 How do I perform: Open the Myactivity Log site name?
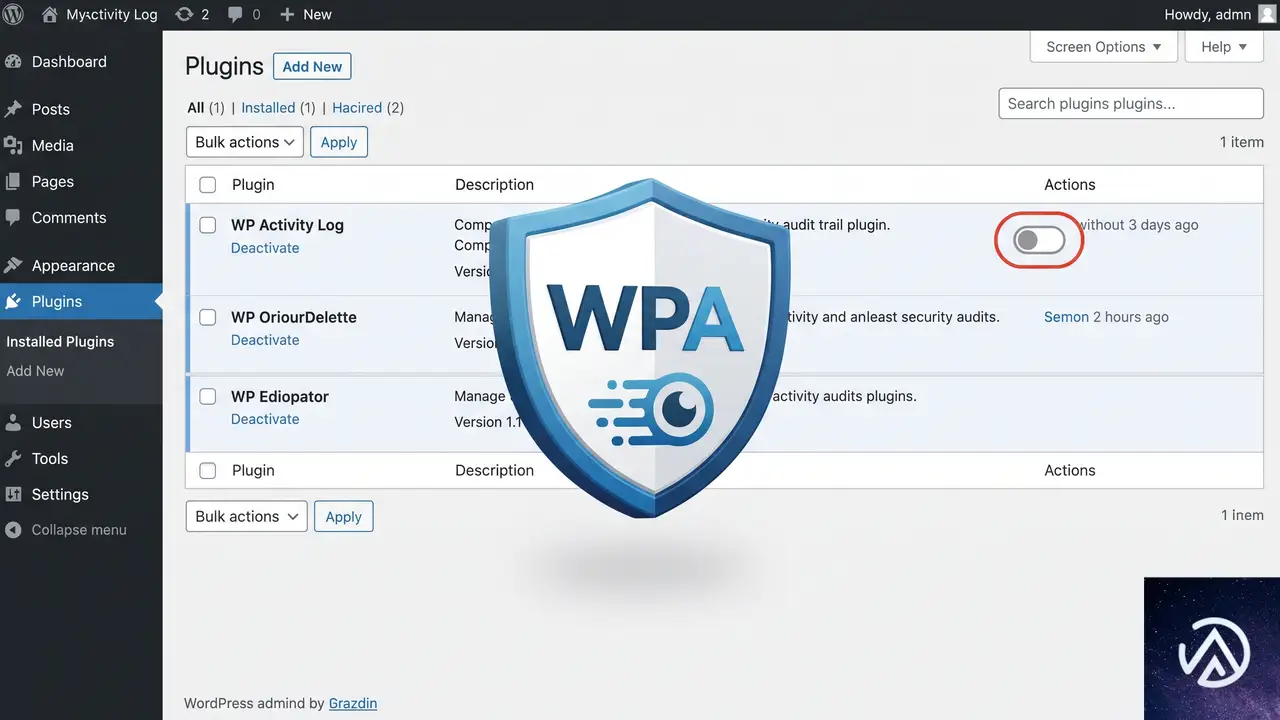tap(112, 14)
